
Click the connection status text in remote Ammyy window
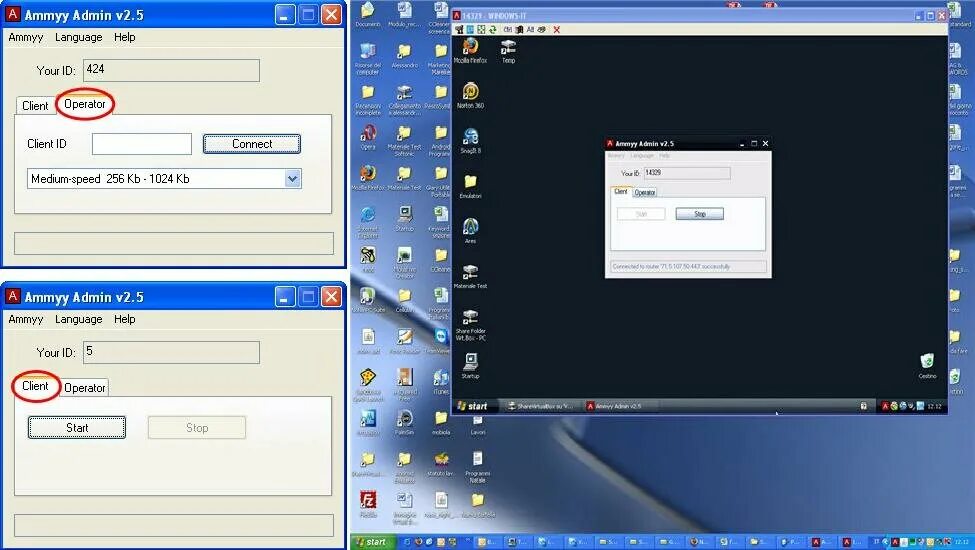tap(672, 267)
